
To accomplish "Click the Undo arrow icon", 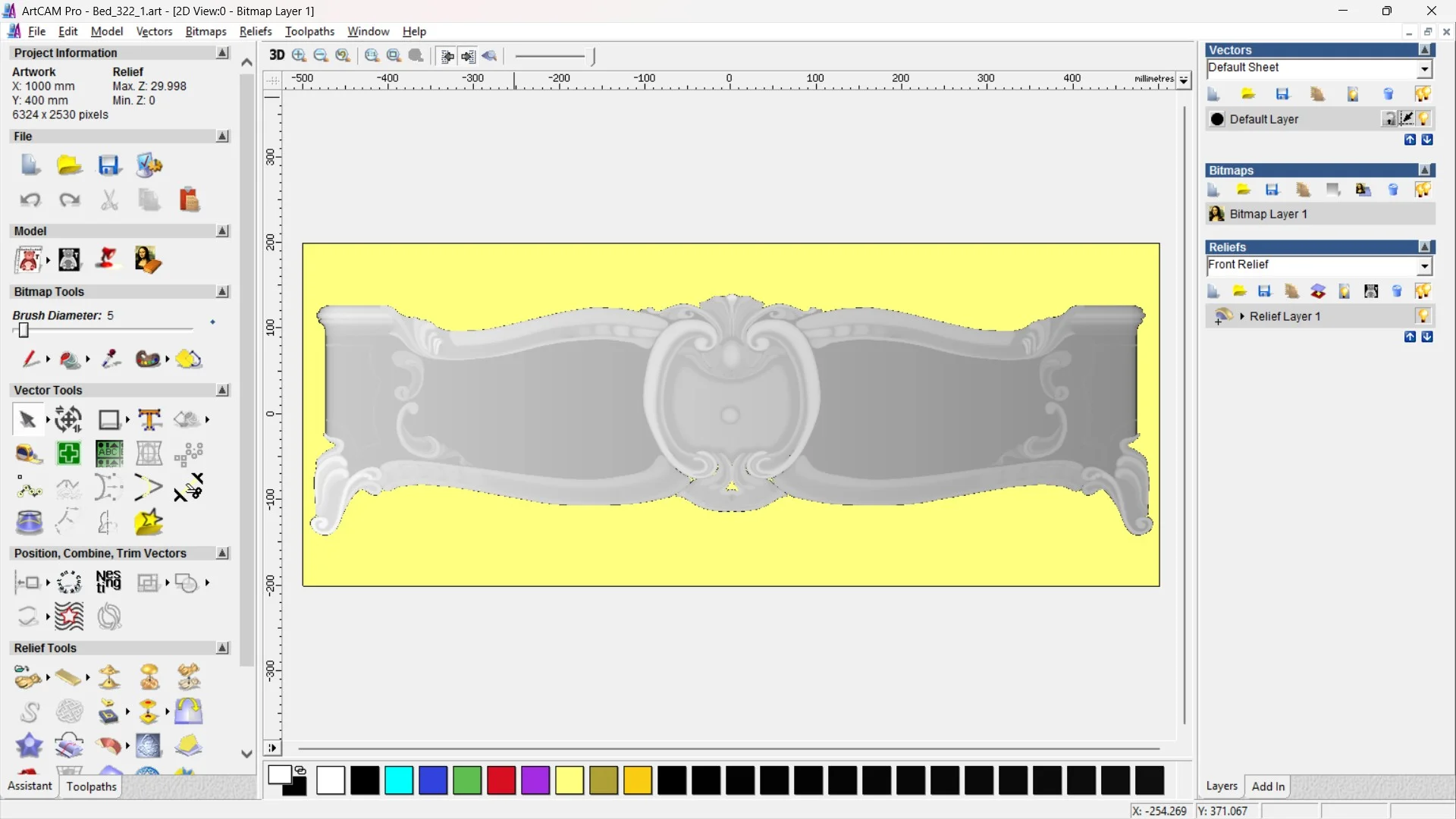I will click(x=30, y=199).
